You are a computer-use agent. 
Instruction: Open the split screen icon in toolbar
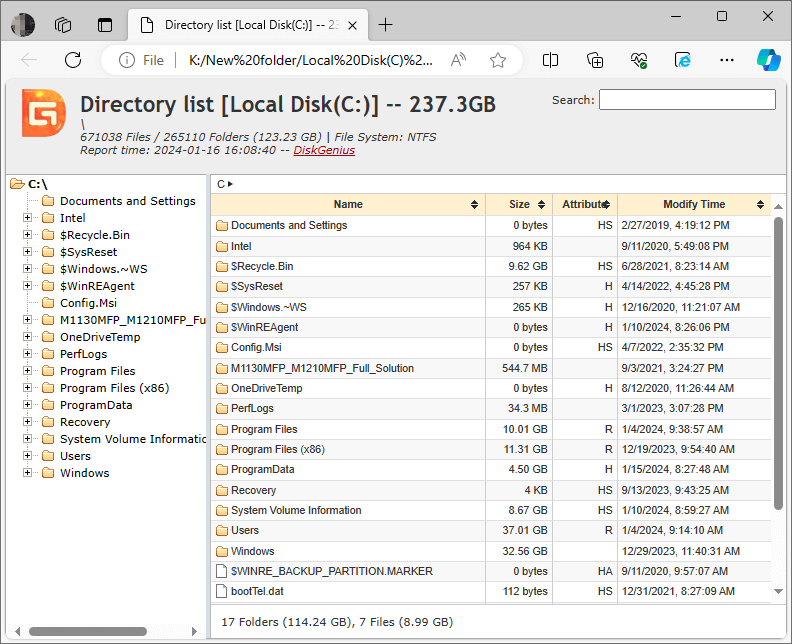[550, 60]
